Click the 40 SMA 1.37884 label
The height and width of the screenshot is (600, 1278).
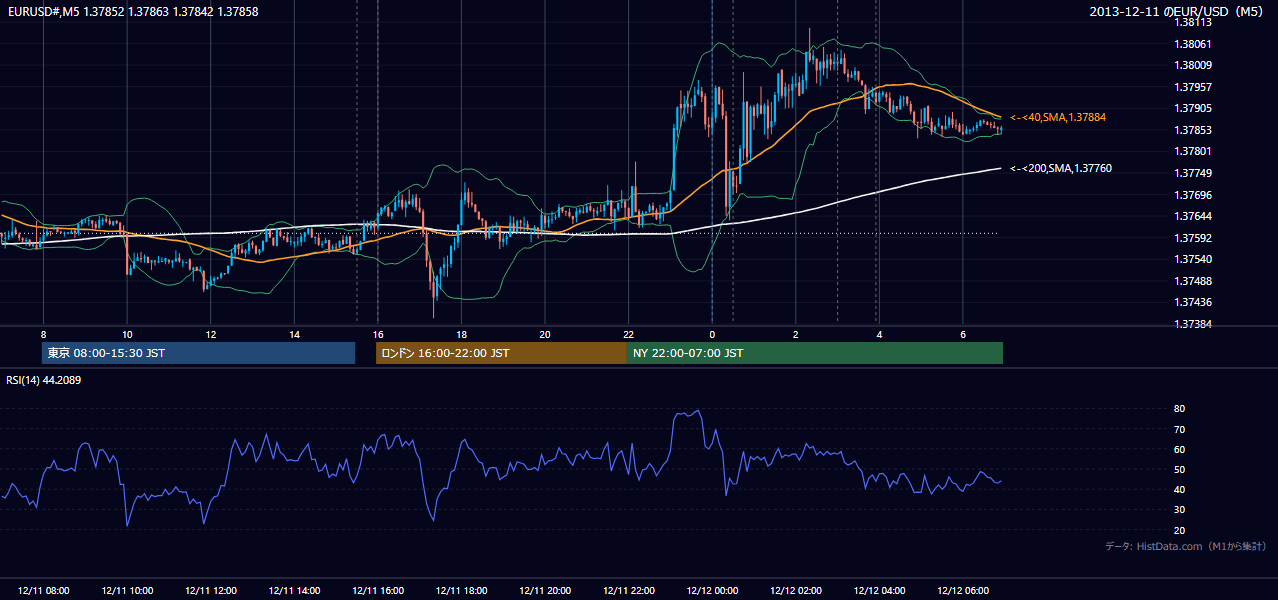pos(1058,118)
